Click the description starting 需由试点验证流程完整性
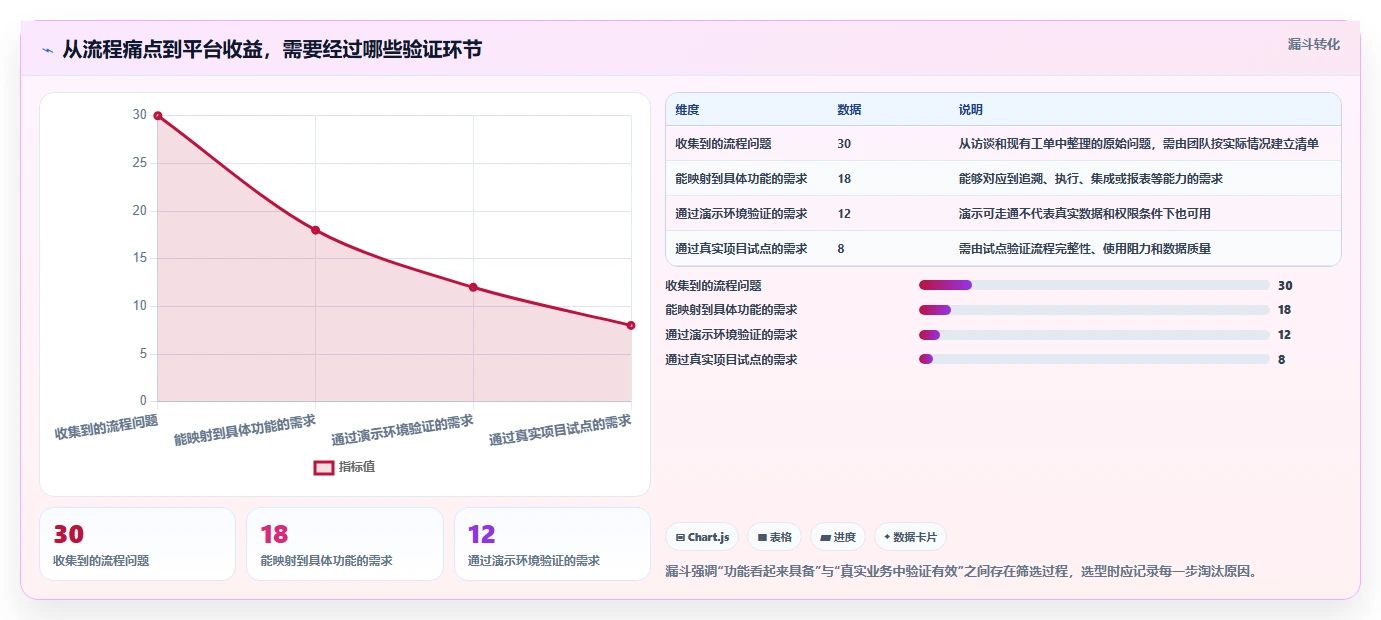The image size is (1381, 620). coord(1085,249)
